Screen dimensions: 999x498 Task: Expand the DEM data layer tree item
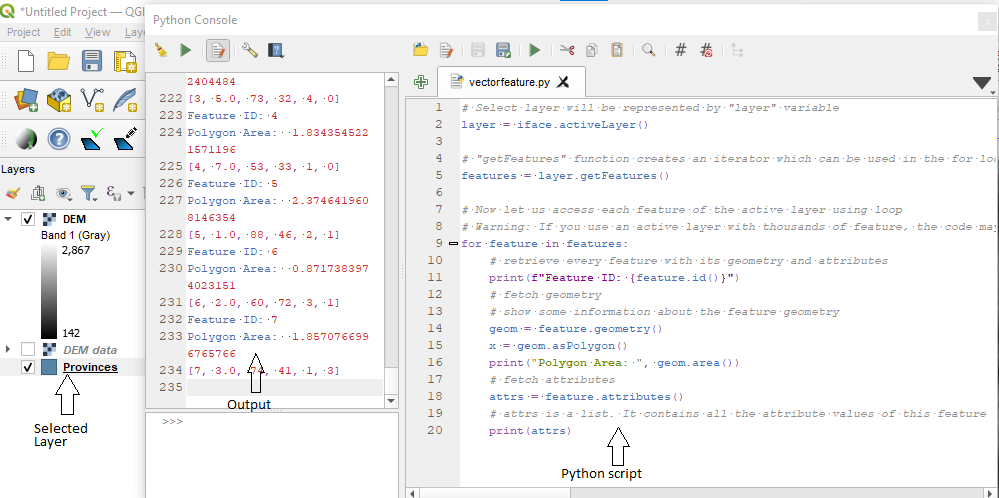coord(9,349)
